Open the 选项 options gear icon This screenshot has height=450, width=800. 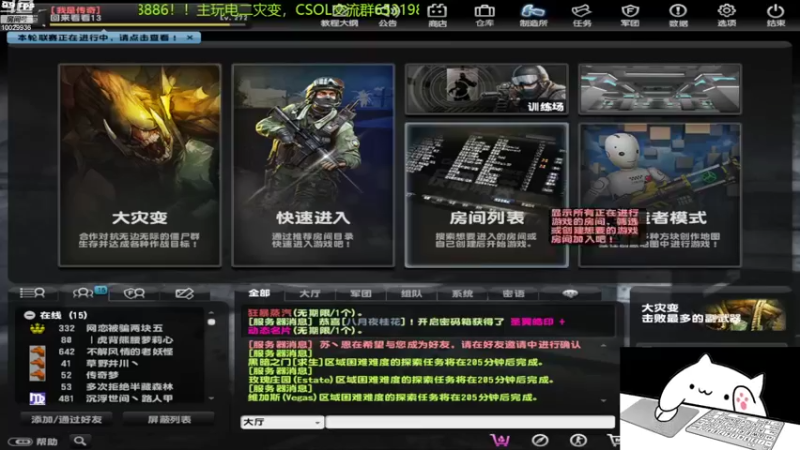(x=727, y=15)
